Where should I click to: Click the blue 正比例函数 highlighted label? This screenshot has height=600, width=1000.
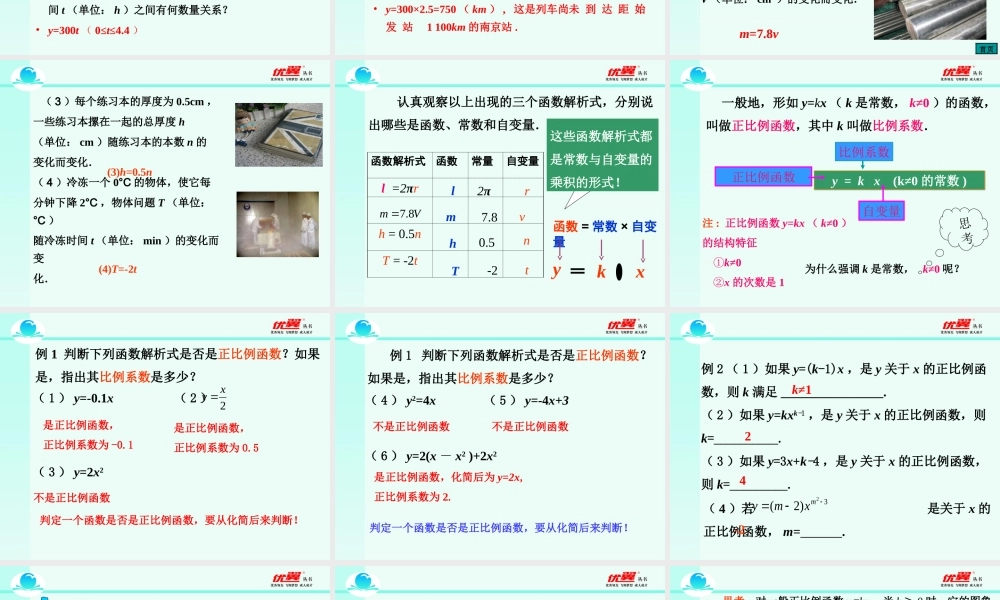(x=764, y=176)
